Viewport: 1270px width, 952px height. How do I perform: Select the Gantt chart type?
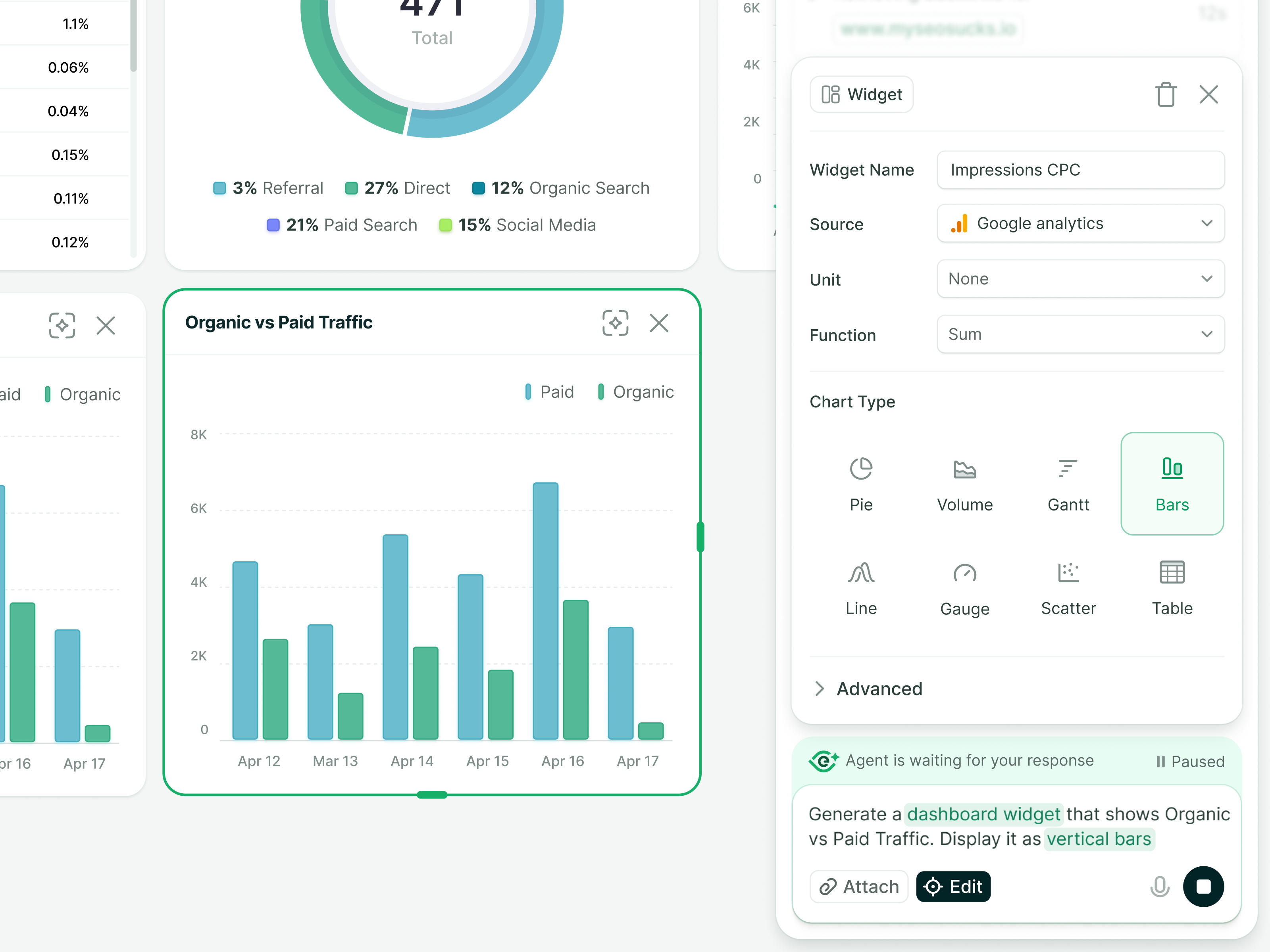[x=1068, y=484]
